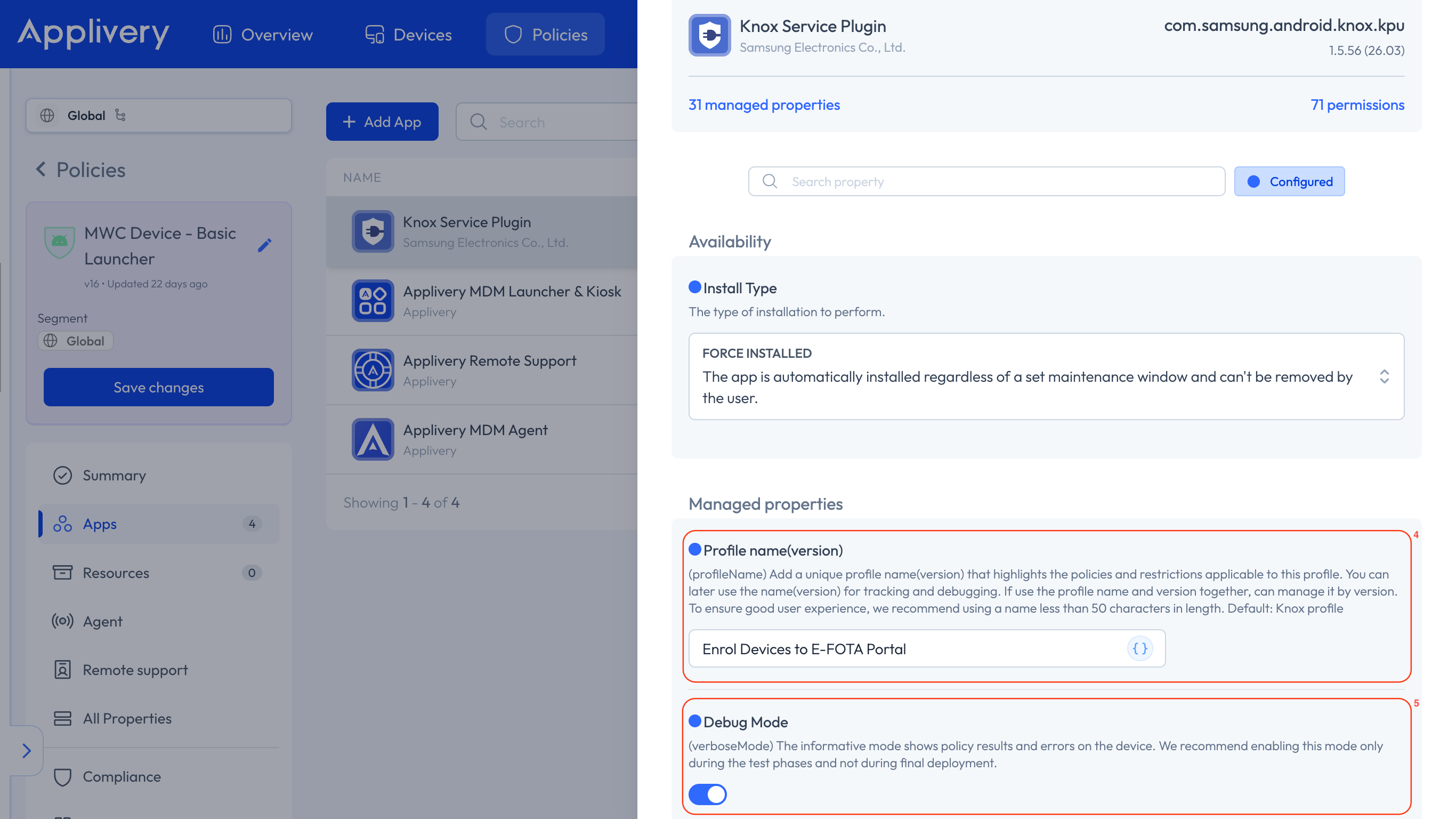Click the edit pencil next to MWC Device

(264, 245)
